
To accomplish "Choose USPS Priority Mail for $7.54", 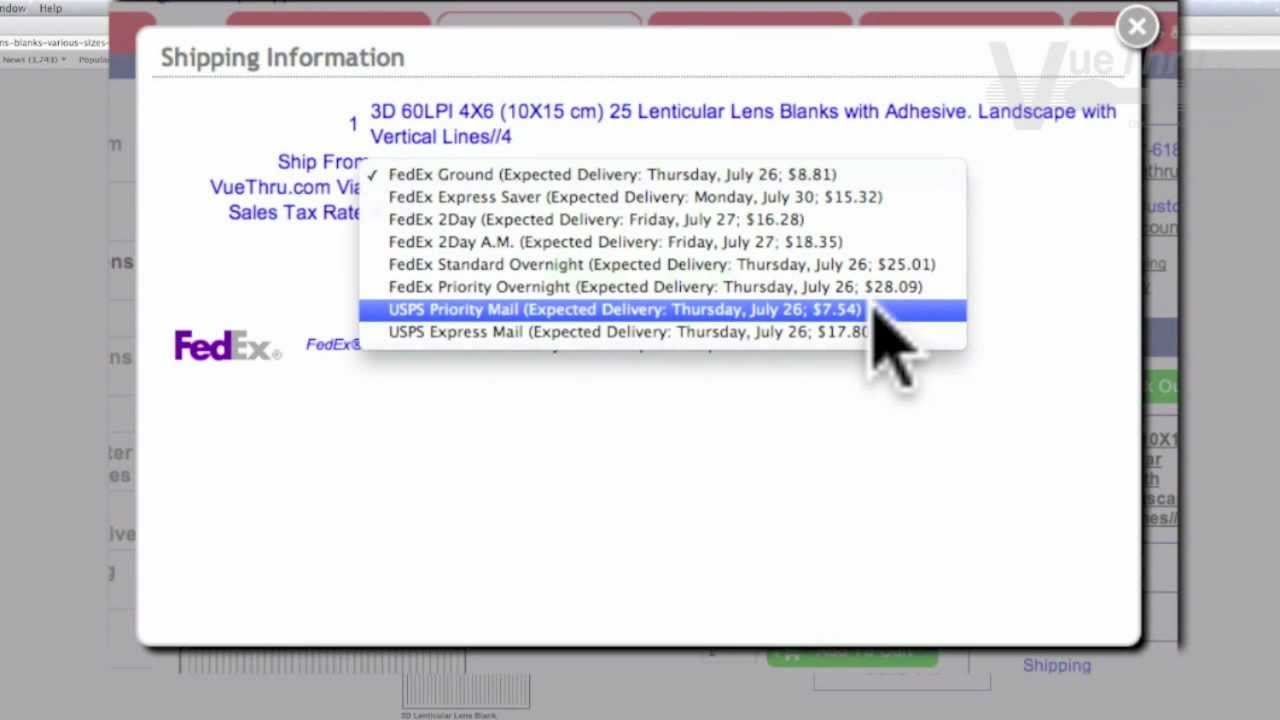I will click(662, 310).
